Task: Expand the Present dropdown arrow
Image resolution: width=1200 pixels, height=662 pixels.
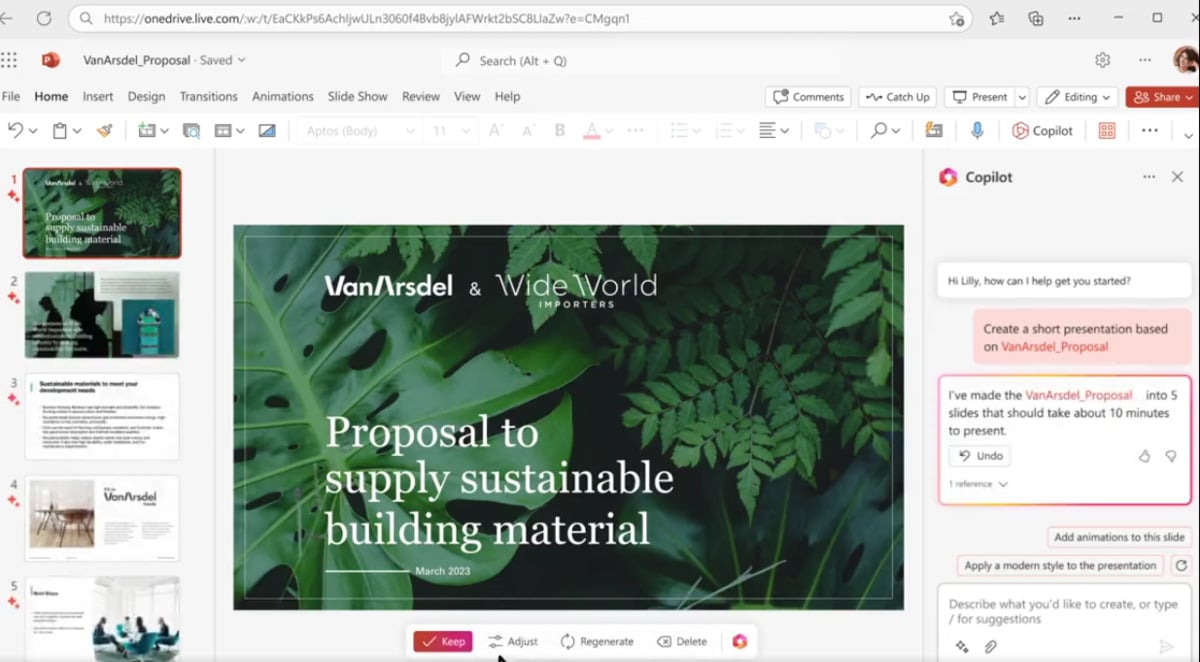Action: coord(1022,97)
